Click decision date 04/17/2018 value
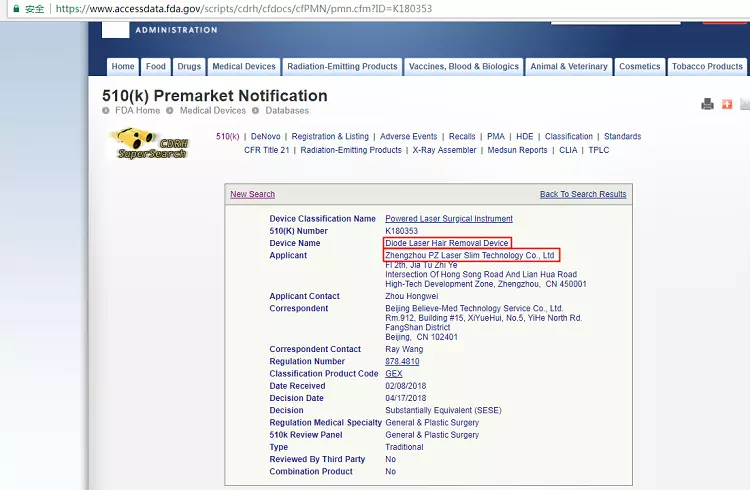The width and height of the screenshot is (750, 490). (406, 398)
